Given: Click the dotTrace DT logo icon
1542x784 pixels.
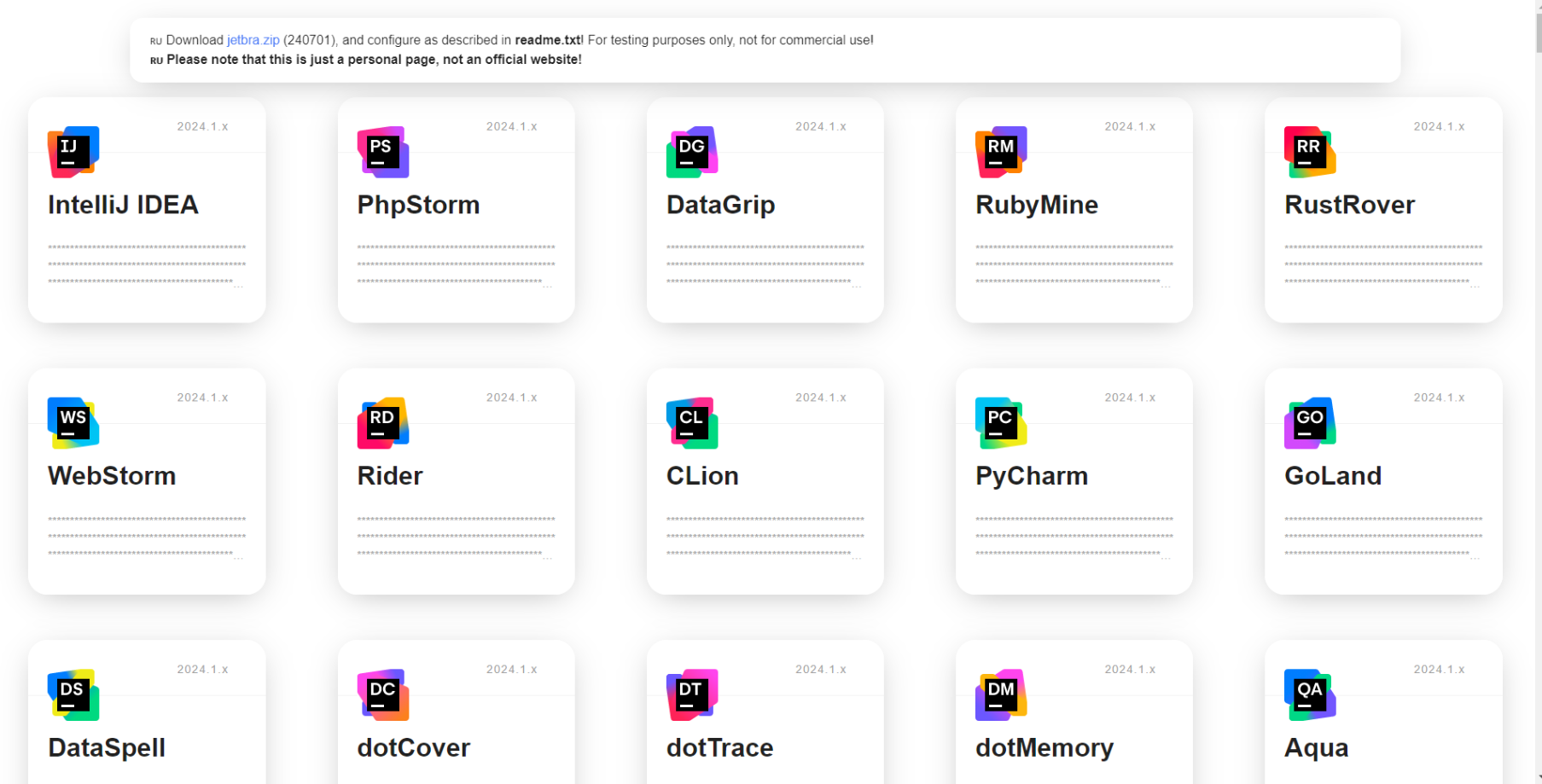Looking at the screenshot, I should (692, 695).
